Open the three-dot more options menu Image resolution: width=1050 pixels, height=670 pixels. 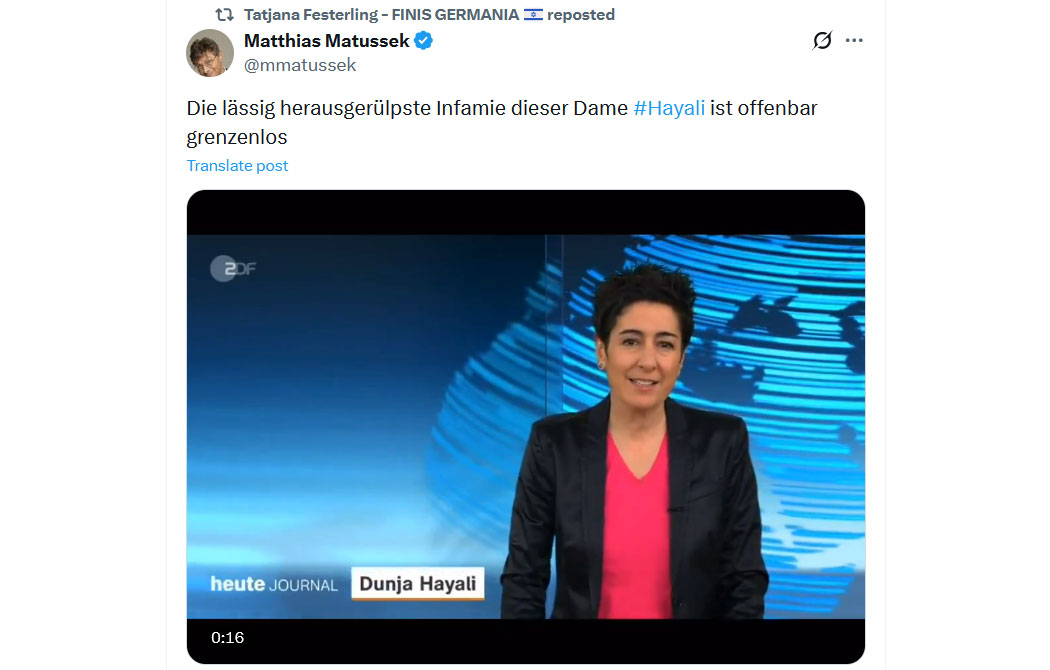tap(854, 40)
